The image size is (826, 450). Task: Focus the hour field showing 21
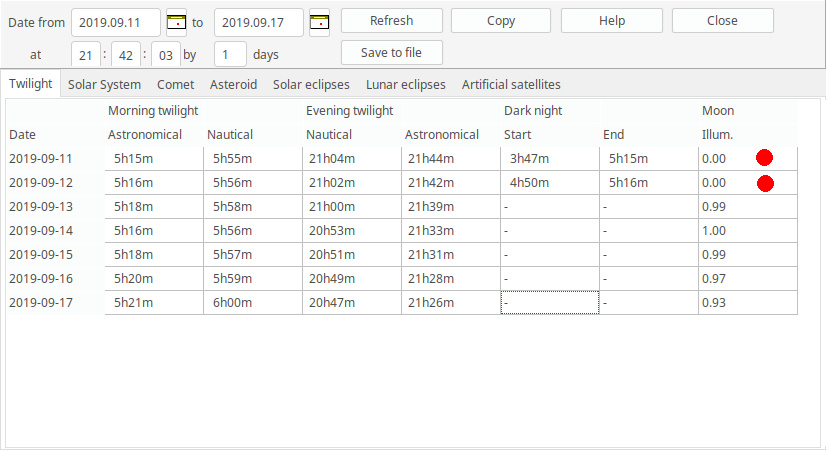click(86, 54)
